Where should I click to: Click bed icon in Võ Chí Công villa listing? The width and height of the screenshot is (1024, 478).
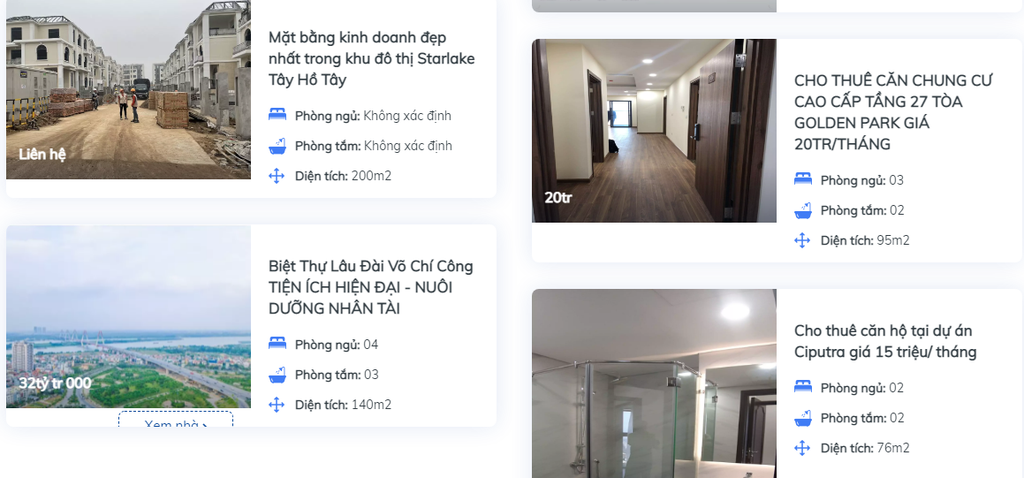[x=277, y=343]
